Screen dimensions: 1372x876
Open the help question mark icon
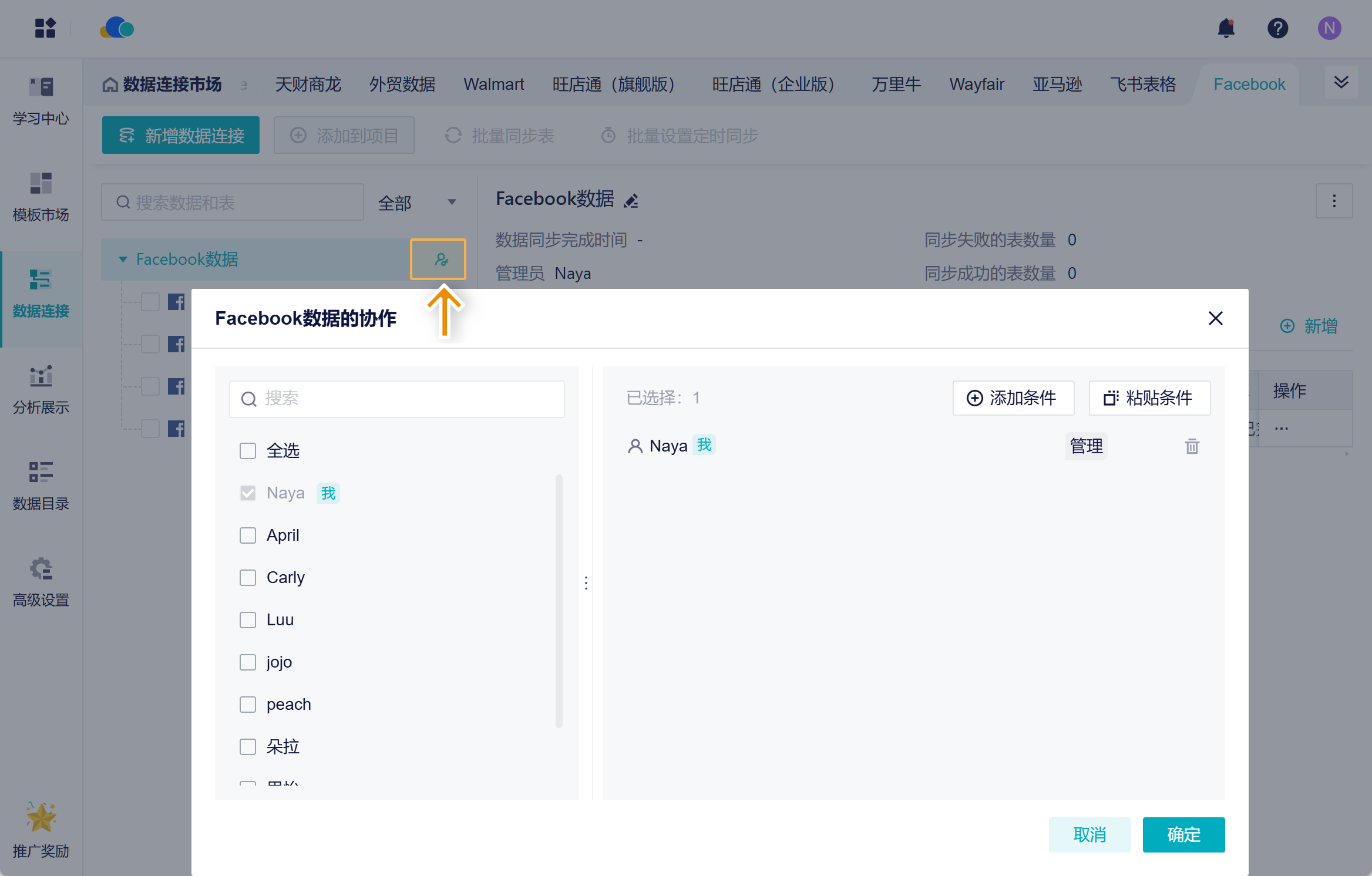1277,28
